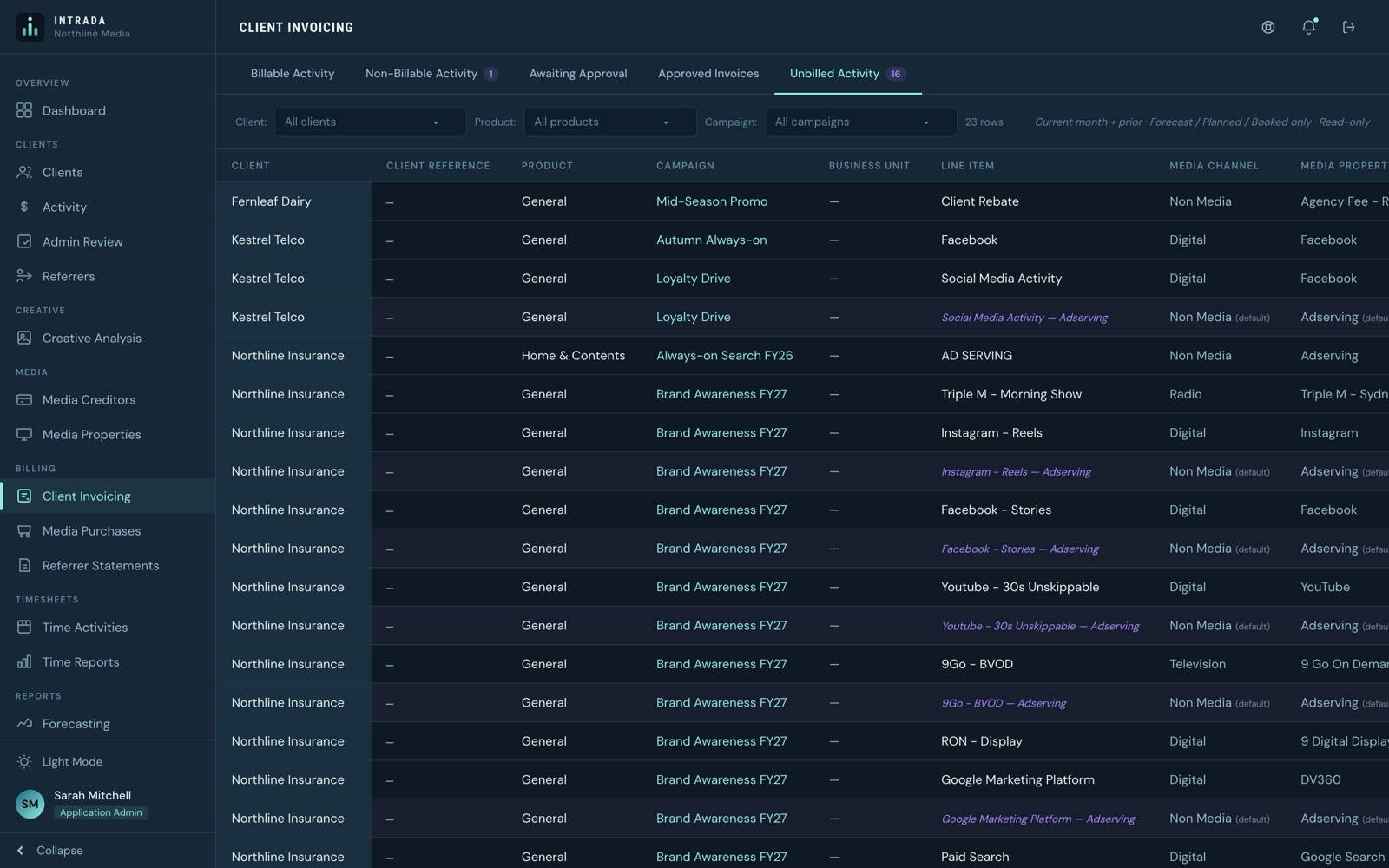Open the Autumn Always-on campaign link

(x=712, y=240)
